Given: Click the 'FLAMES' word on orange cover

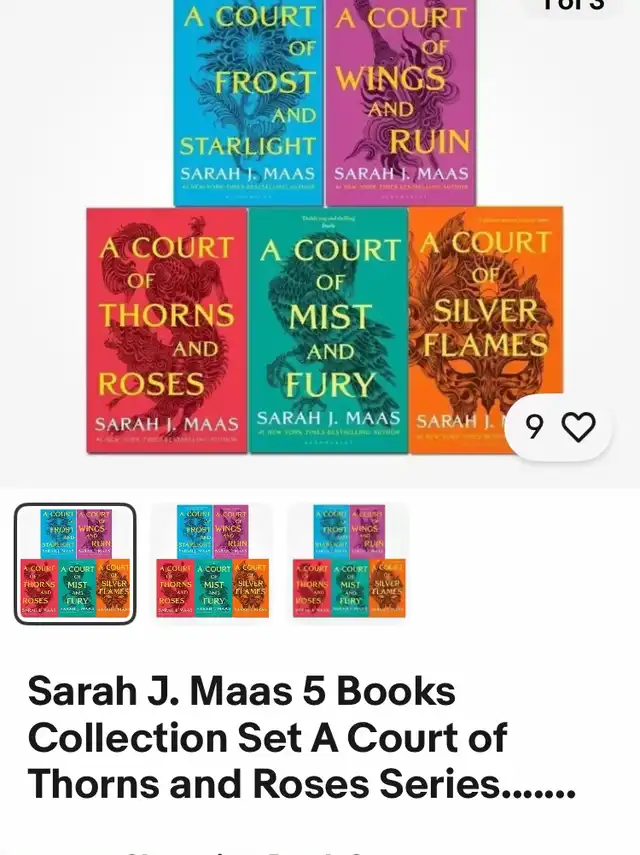Looking at the screenshot, I should click(x=485, y=345).
